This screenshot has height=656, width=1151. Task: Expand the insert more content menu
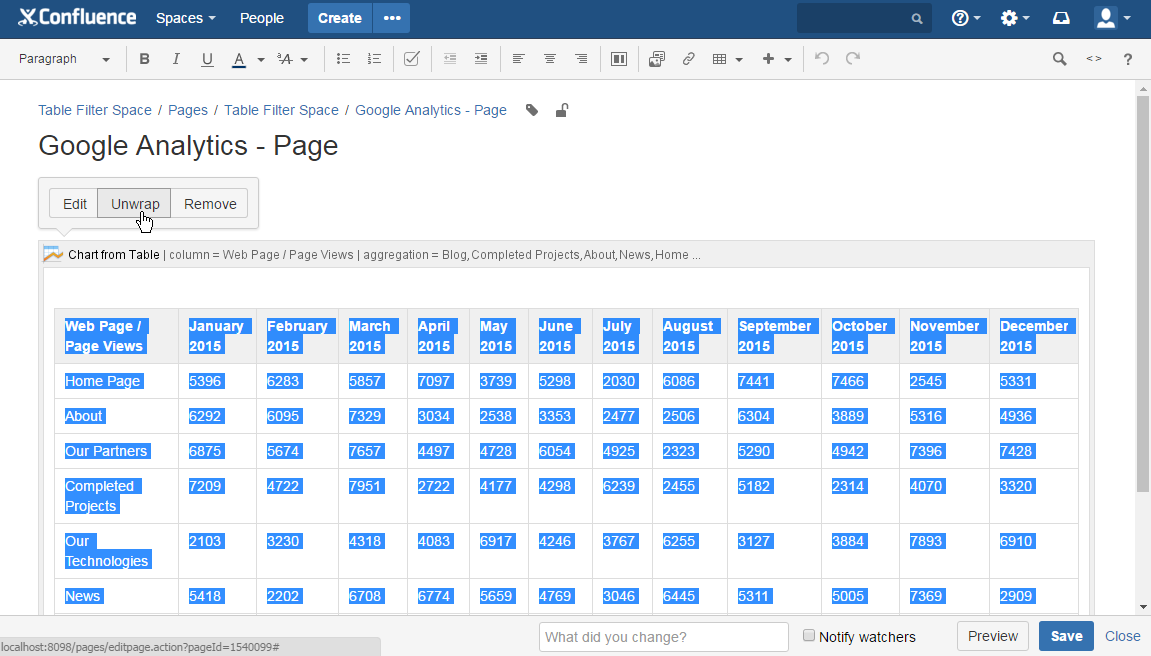point(789,59)
